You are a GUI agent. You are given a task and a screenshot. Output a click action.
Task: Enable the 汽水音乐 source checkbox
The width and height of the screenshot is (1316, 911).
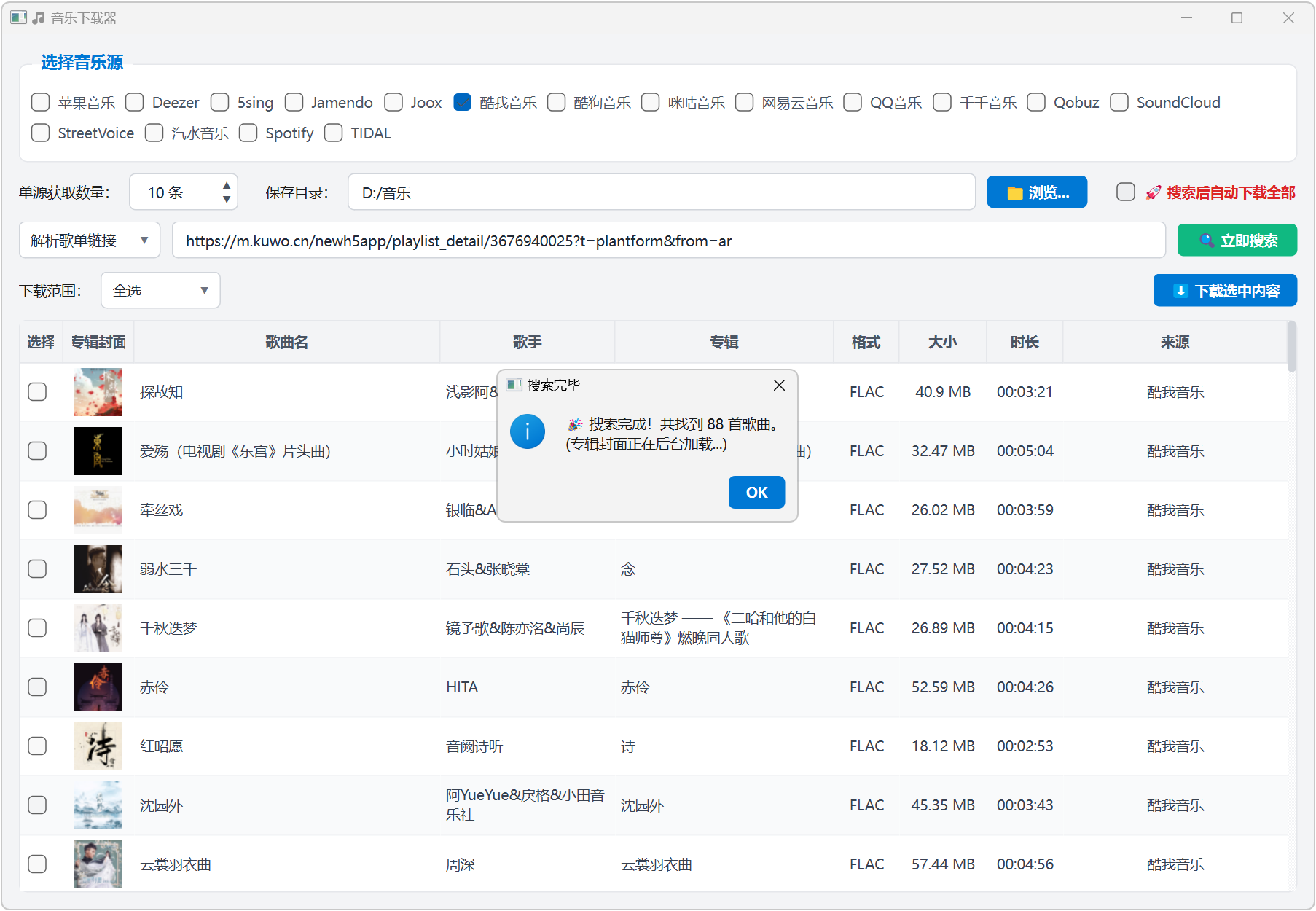tap(154, 133)
